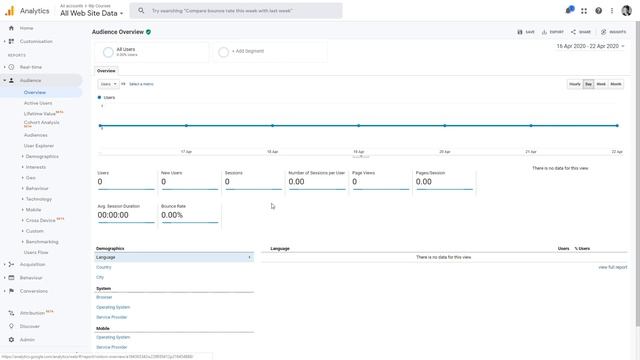Screen dimensions: 640x360
Task: Click the Admin gear icon
Action: coord(11,340)
